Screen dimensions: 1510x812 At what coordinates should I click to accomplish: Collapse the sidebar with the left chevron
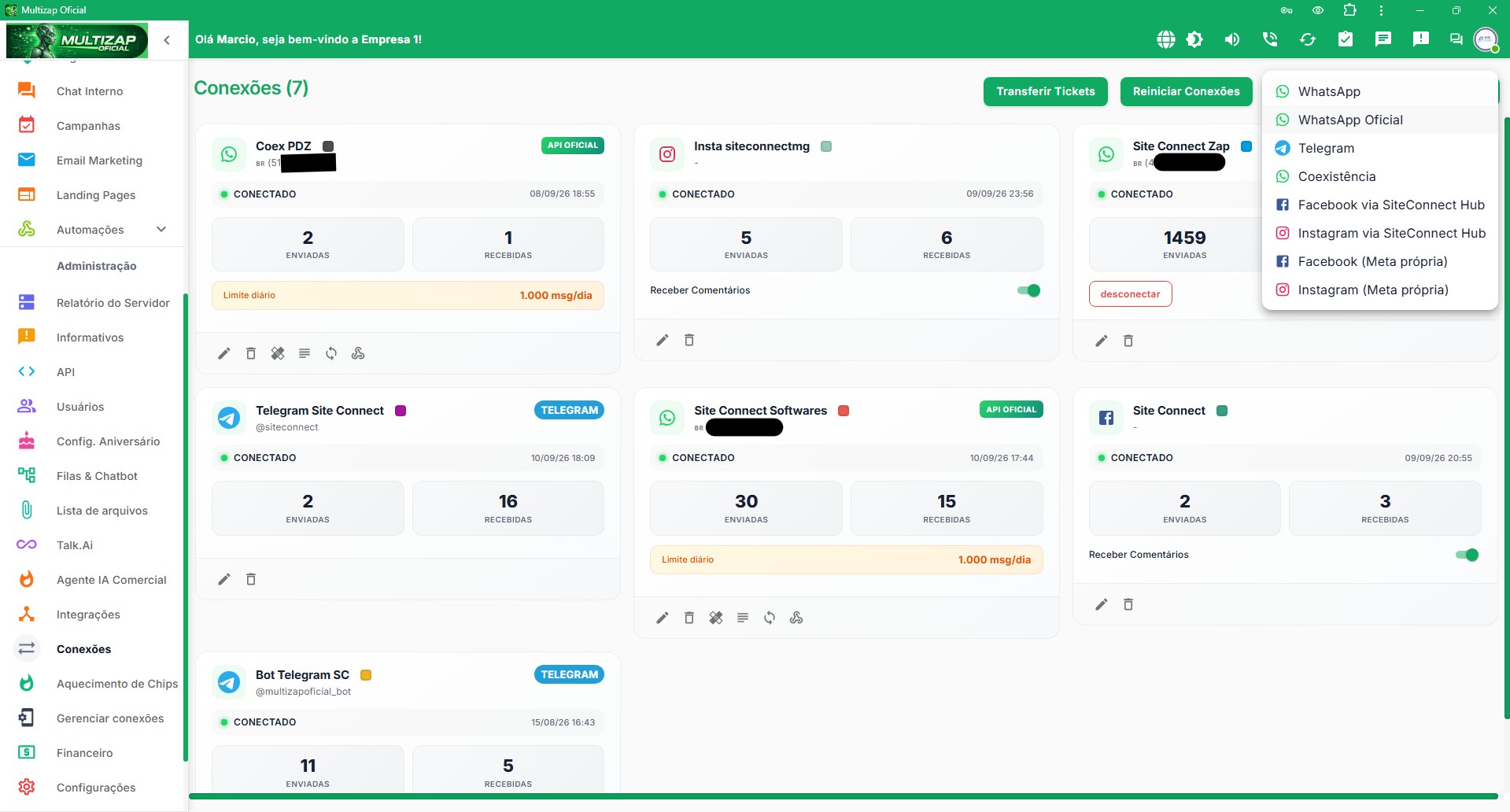click(167, 39)
